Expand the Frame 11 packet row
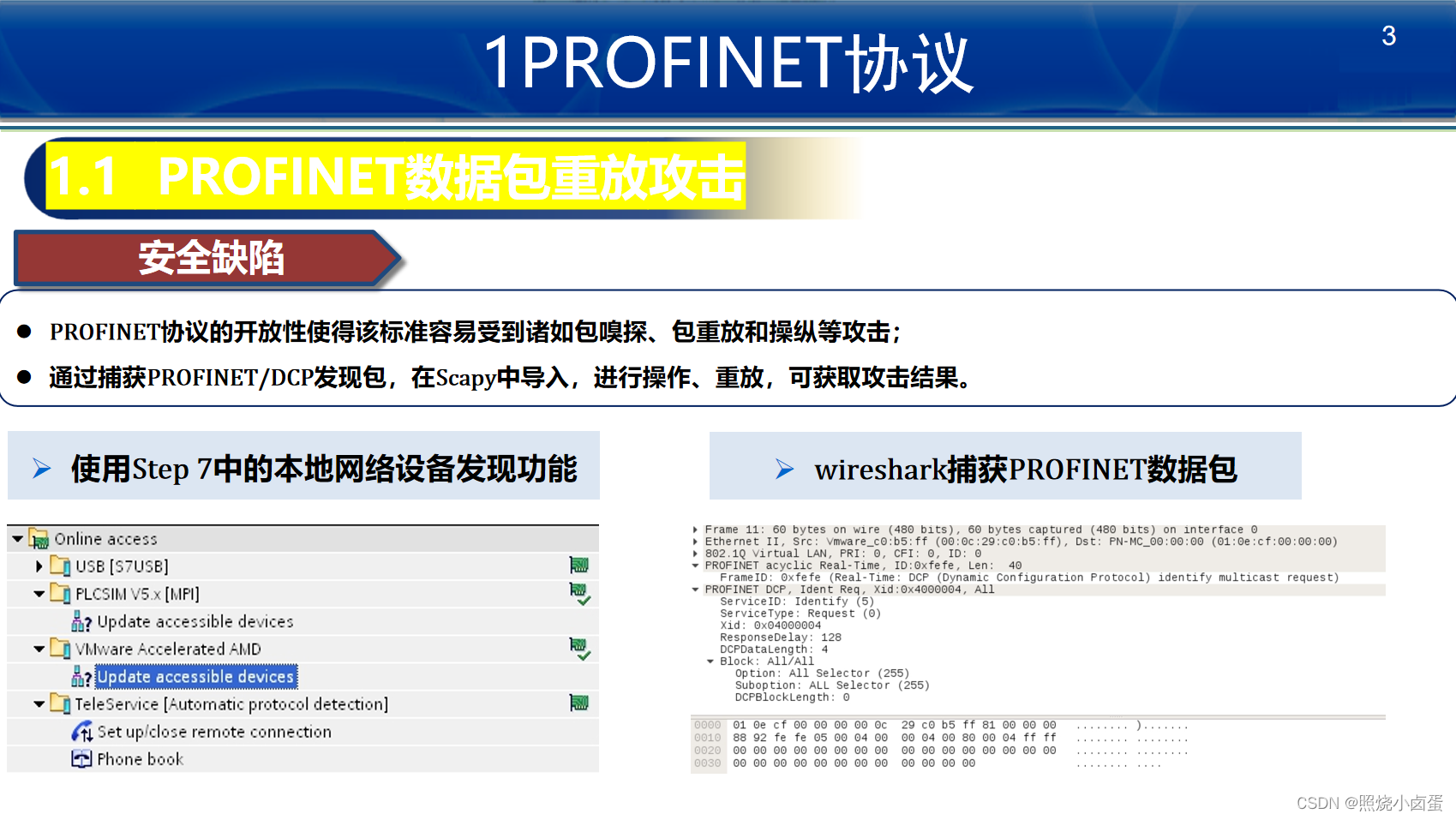 coord(695,530)
